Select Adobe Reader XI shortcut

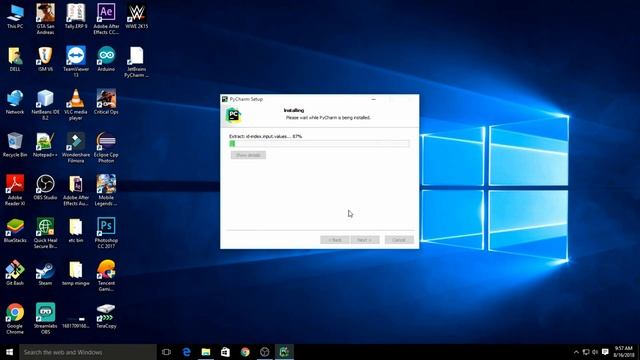coord(15,190)
